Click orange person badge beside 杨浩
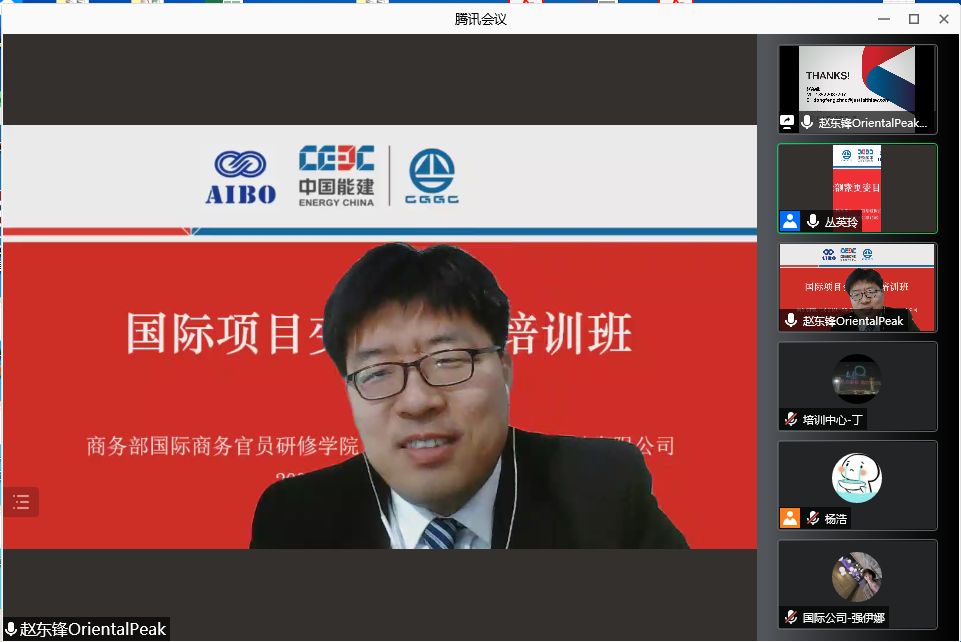This screenshot has width=961, height=642. click(x=790, y=519)
